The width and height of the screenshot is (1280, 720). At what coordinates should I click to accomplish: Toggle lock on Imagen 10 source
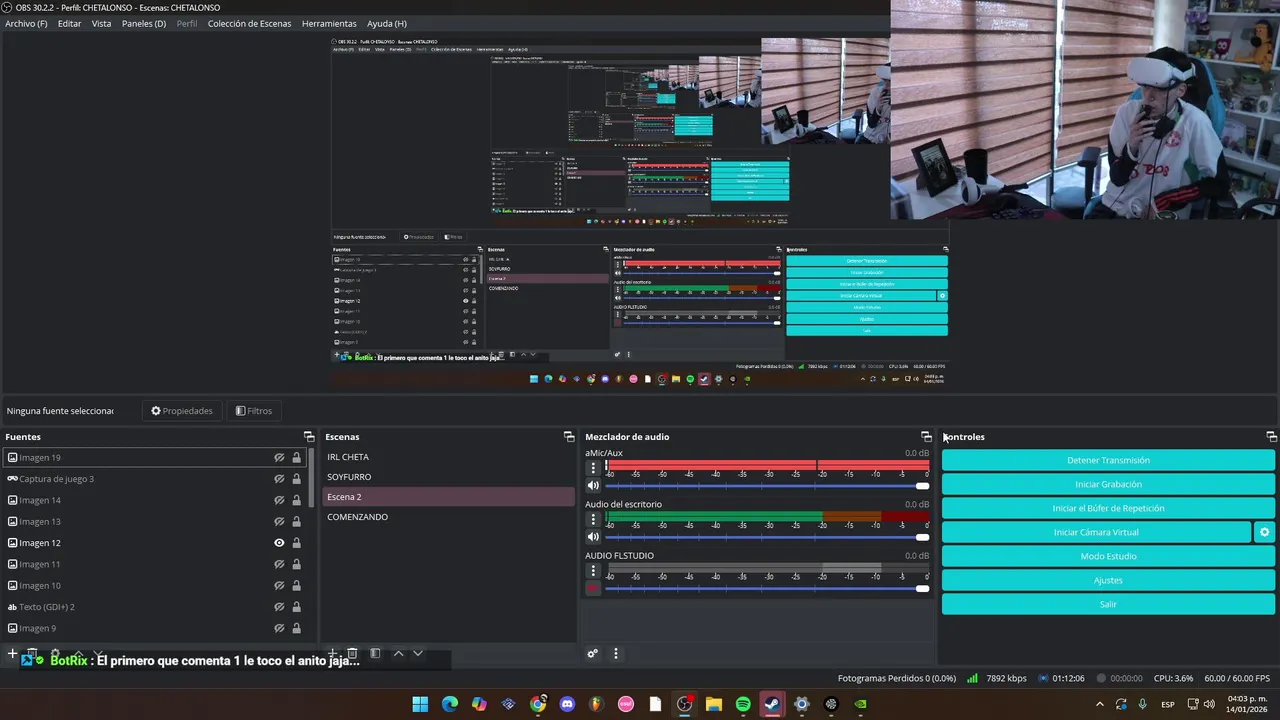296,586
